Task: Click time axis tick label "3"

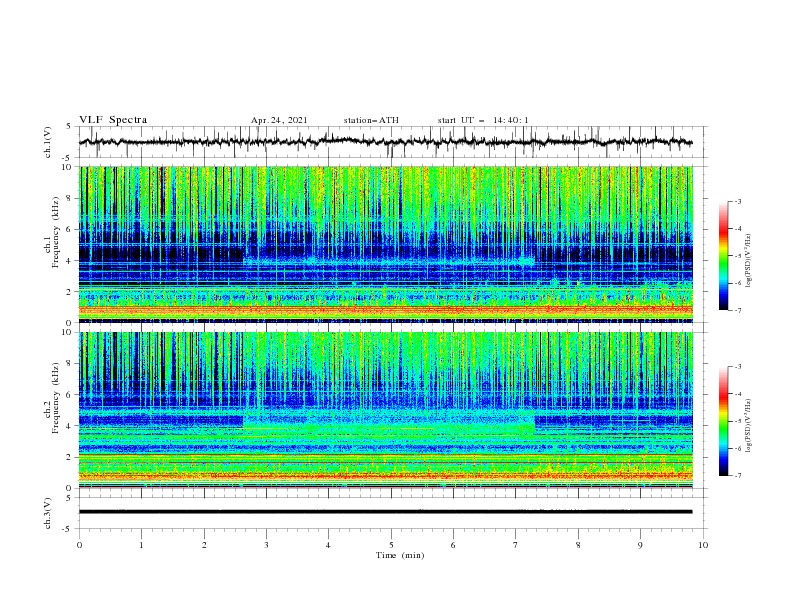Action: [266, 545]
